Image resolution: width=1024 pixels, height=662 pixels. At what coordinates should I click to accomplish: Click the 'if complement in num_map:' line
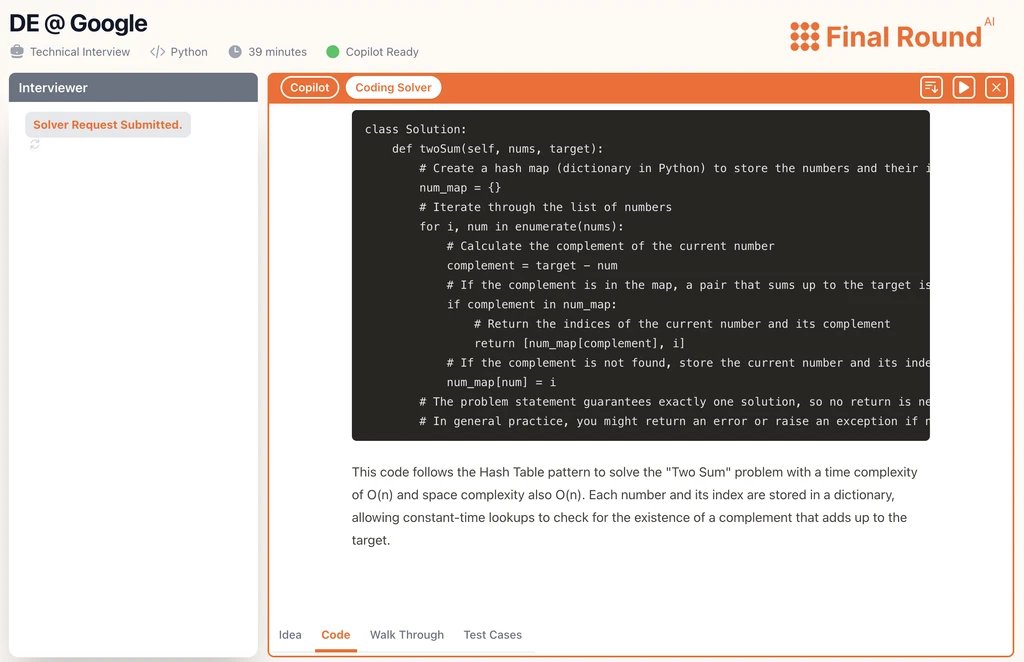coord(532,304)
